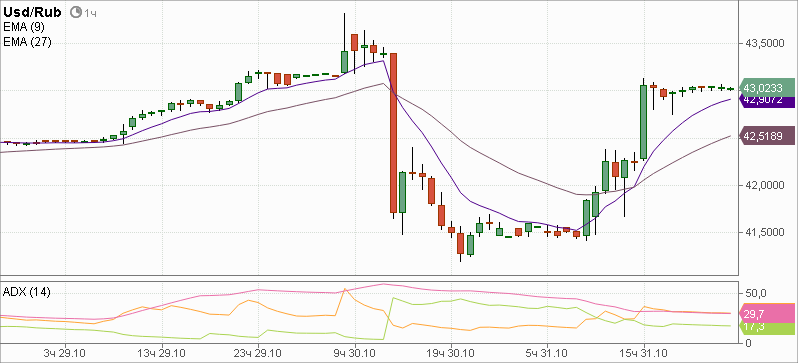The height and width of the screenshot is (363, 798).
Task: Click the EMA (9) indicator label
Action: [x=23, y=27]
